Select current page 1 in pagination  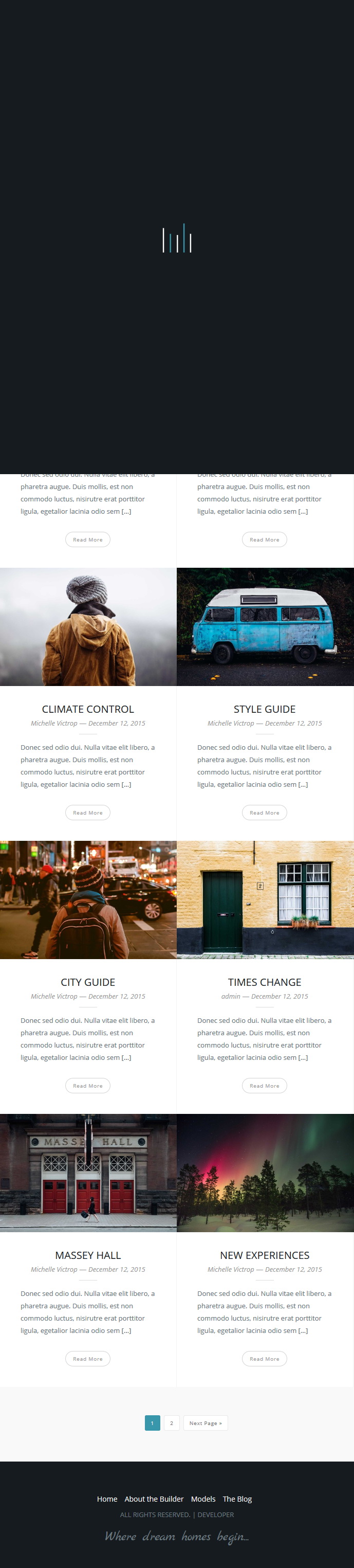[x=152, y=1423]
